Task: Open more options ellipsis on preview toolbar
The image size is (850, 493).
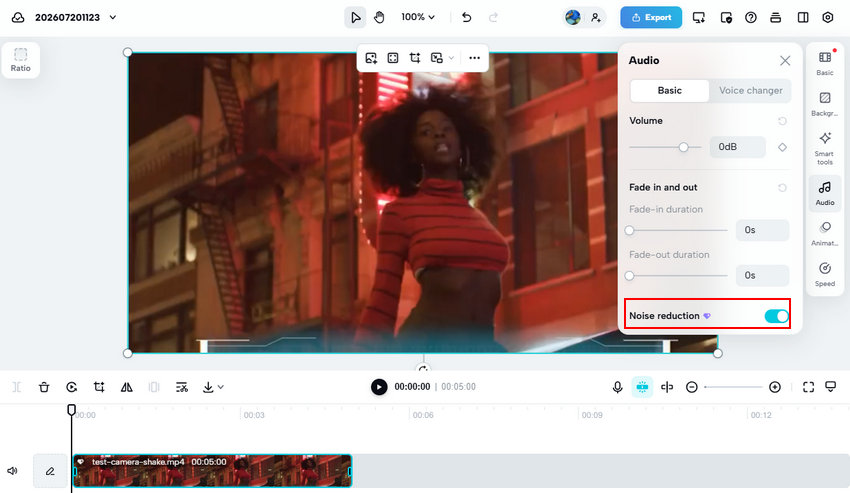Action: pyautogui.click(x=474, y=58)
